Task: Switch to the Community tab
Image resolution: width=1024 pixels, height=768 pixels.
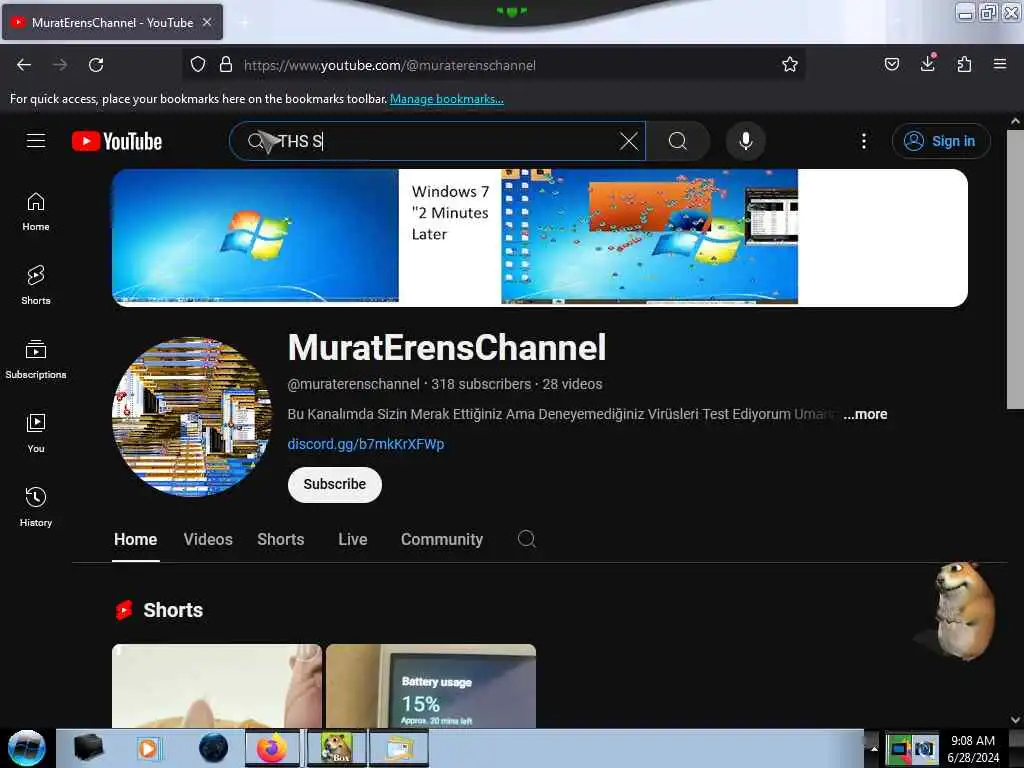Action: pyautogui.click(x=442, y=539)
